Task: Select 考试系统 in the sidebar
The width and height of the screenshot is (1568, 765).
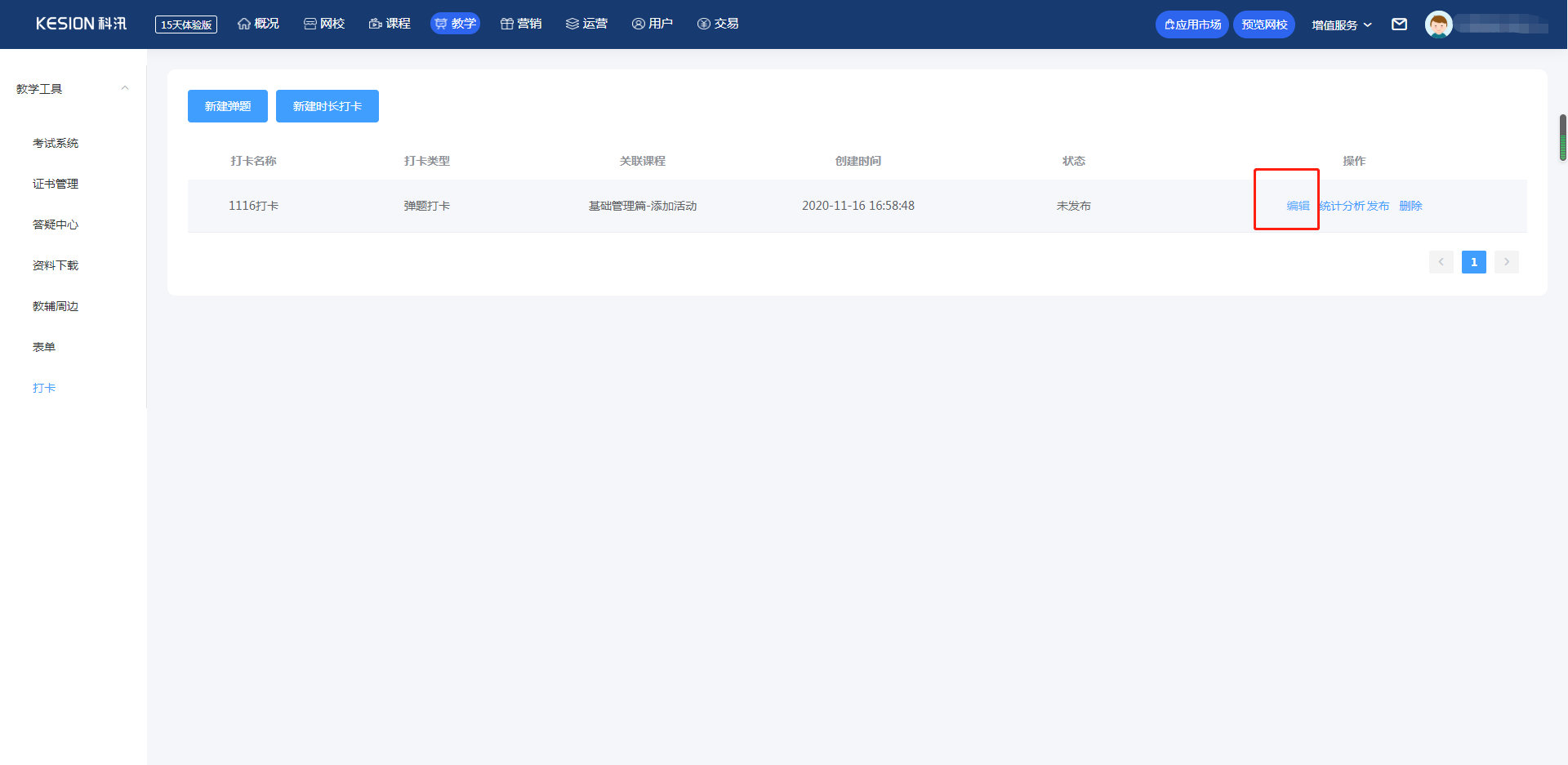Action: [56, 143]
